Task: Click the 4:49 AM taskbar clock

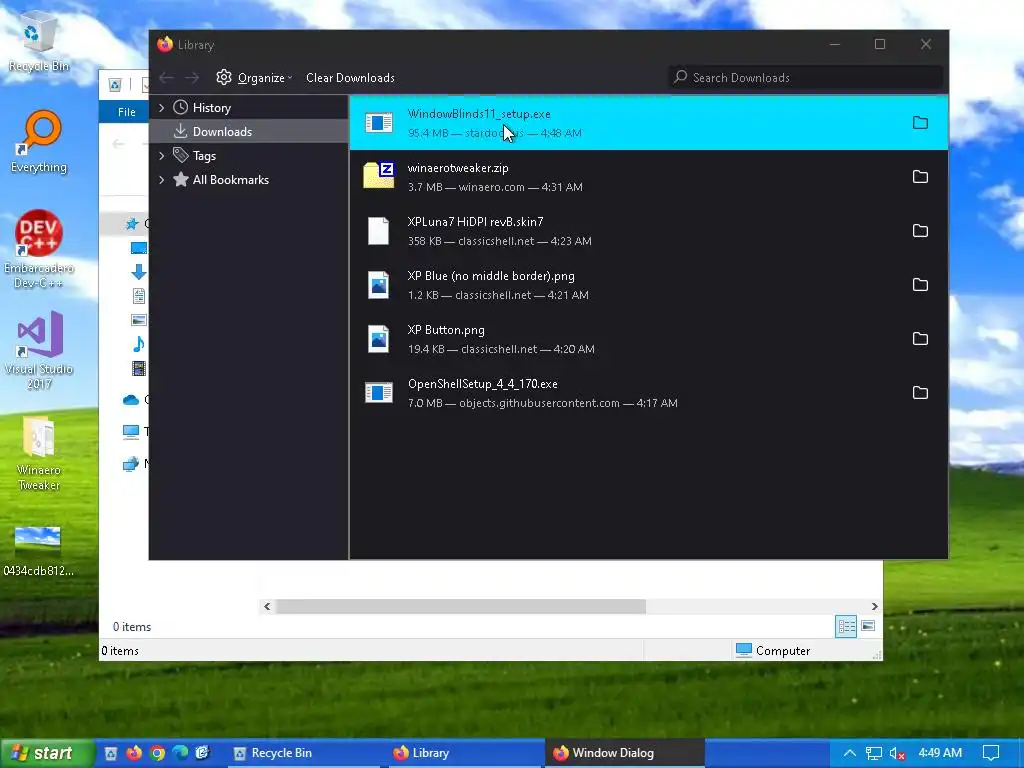Action: [940, 753]
